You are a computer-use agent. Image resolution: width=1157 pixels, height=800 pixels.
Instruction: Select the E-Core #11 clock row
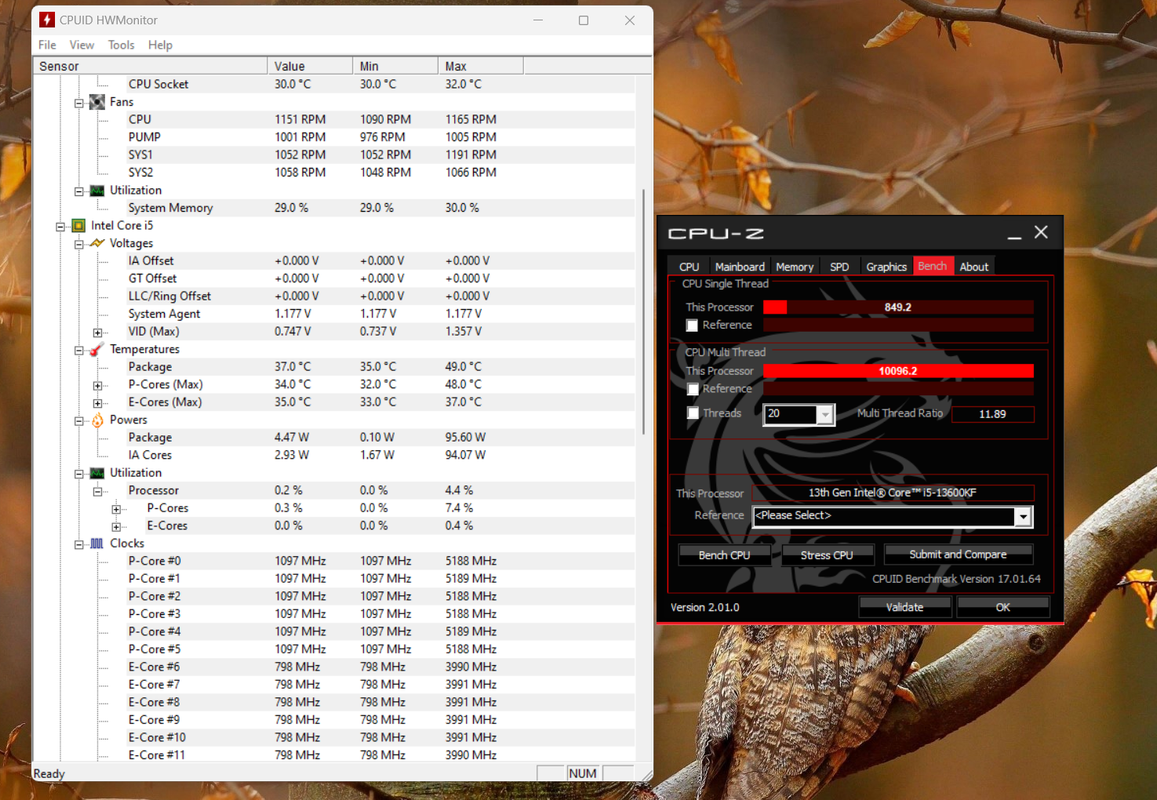point(334,756)
